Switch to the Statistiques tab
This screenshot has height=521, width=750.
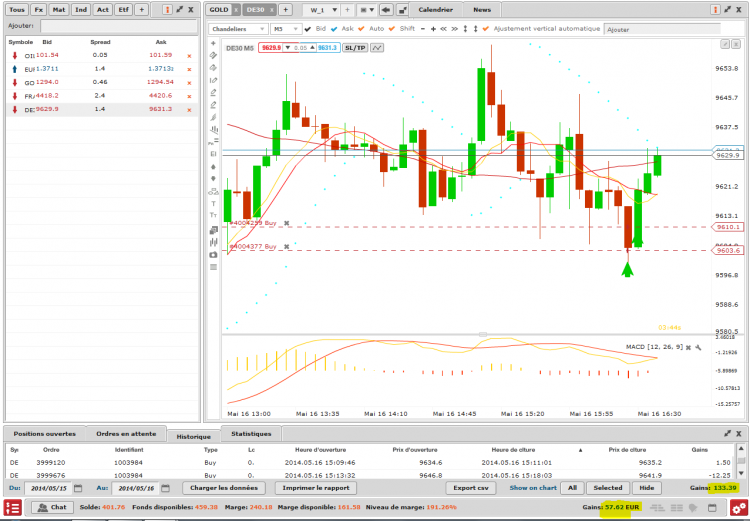(x=251, y=434)
